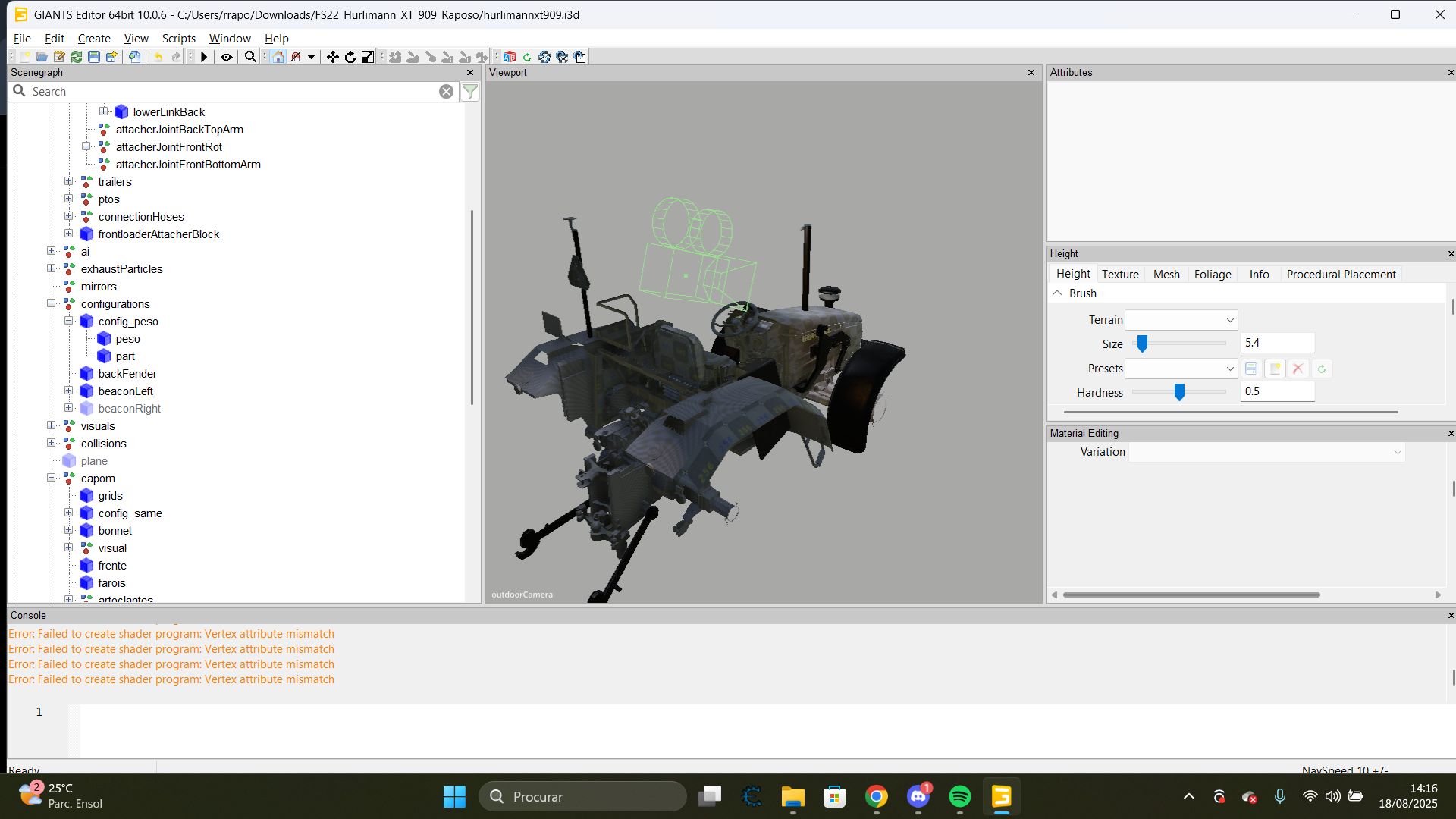
Task: Switch to the Foliage tab
Action: pos(1213,275)
